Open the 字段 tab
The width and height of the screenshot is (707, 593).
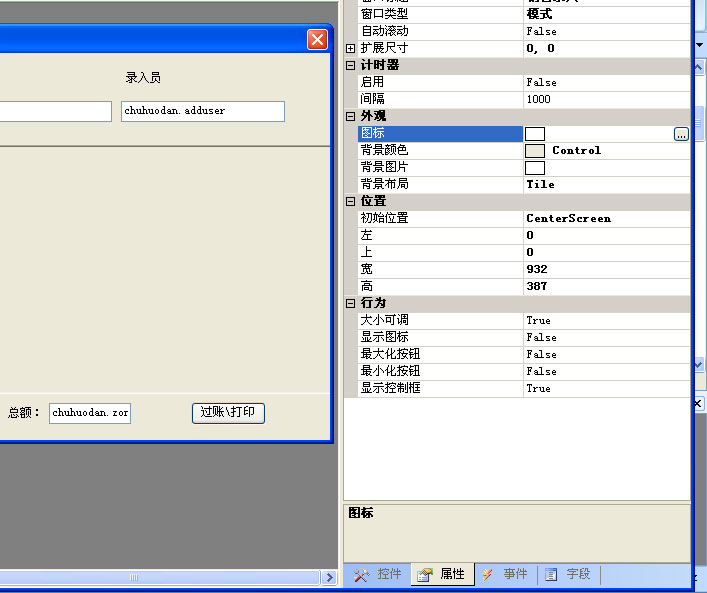568,574
